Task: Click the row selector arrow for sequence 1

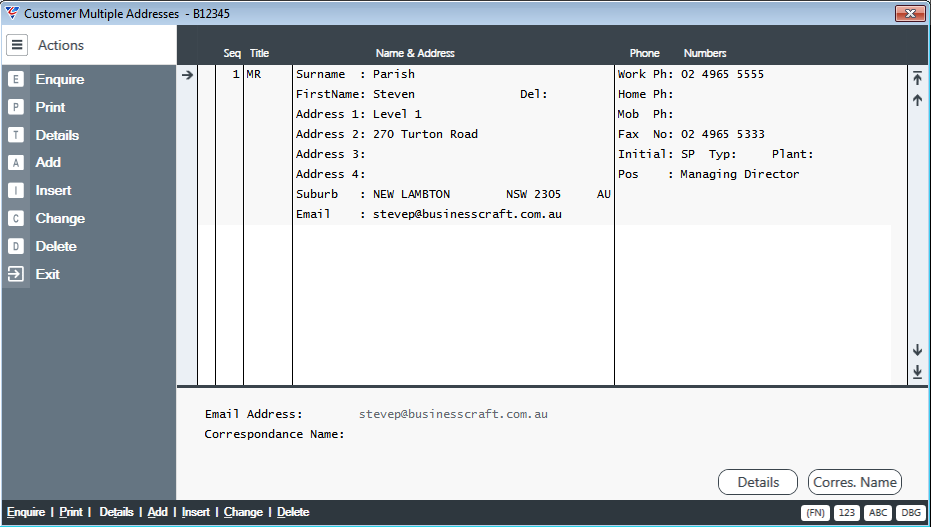Action: 187,75
